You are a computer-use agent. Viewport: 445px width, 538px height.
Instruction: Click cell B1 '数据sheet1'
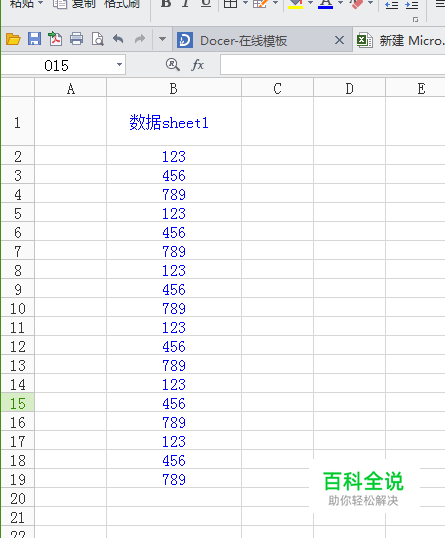pyautogui.click(x=174, y=121)
